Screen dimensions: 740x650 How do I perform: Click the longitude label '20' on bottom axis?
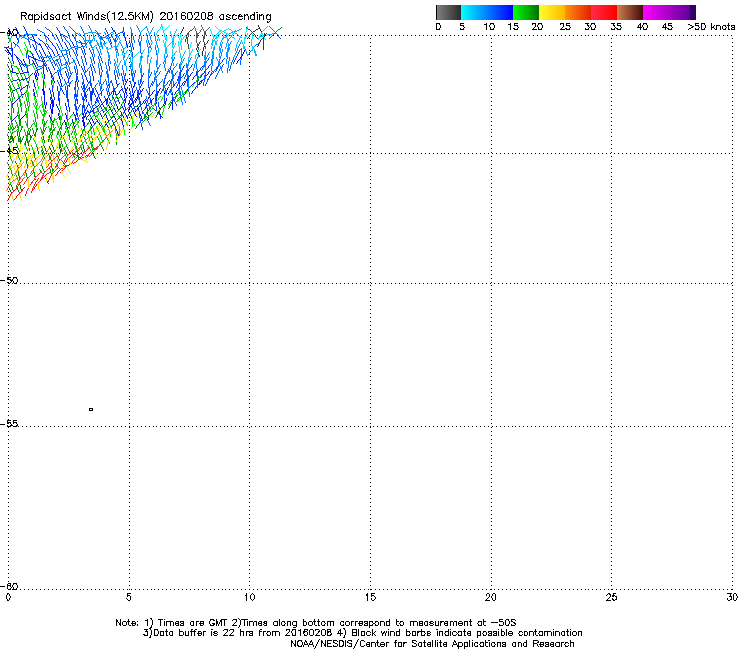[x=491, y=598]
